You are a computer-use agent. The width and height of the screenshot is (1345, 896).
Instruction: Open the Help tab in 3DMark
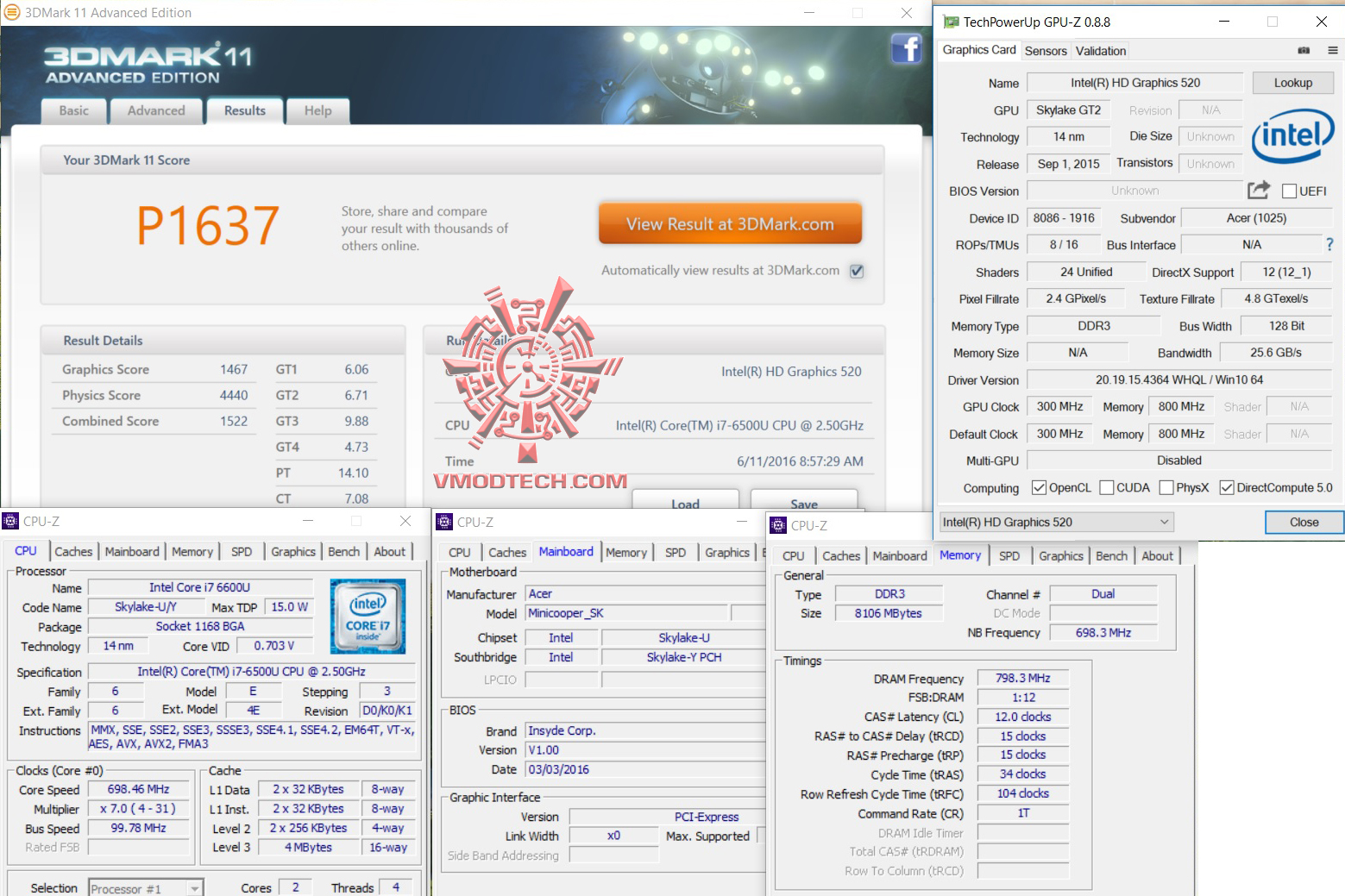(318, 111)
